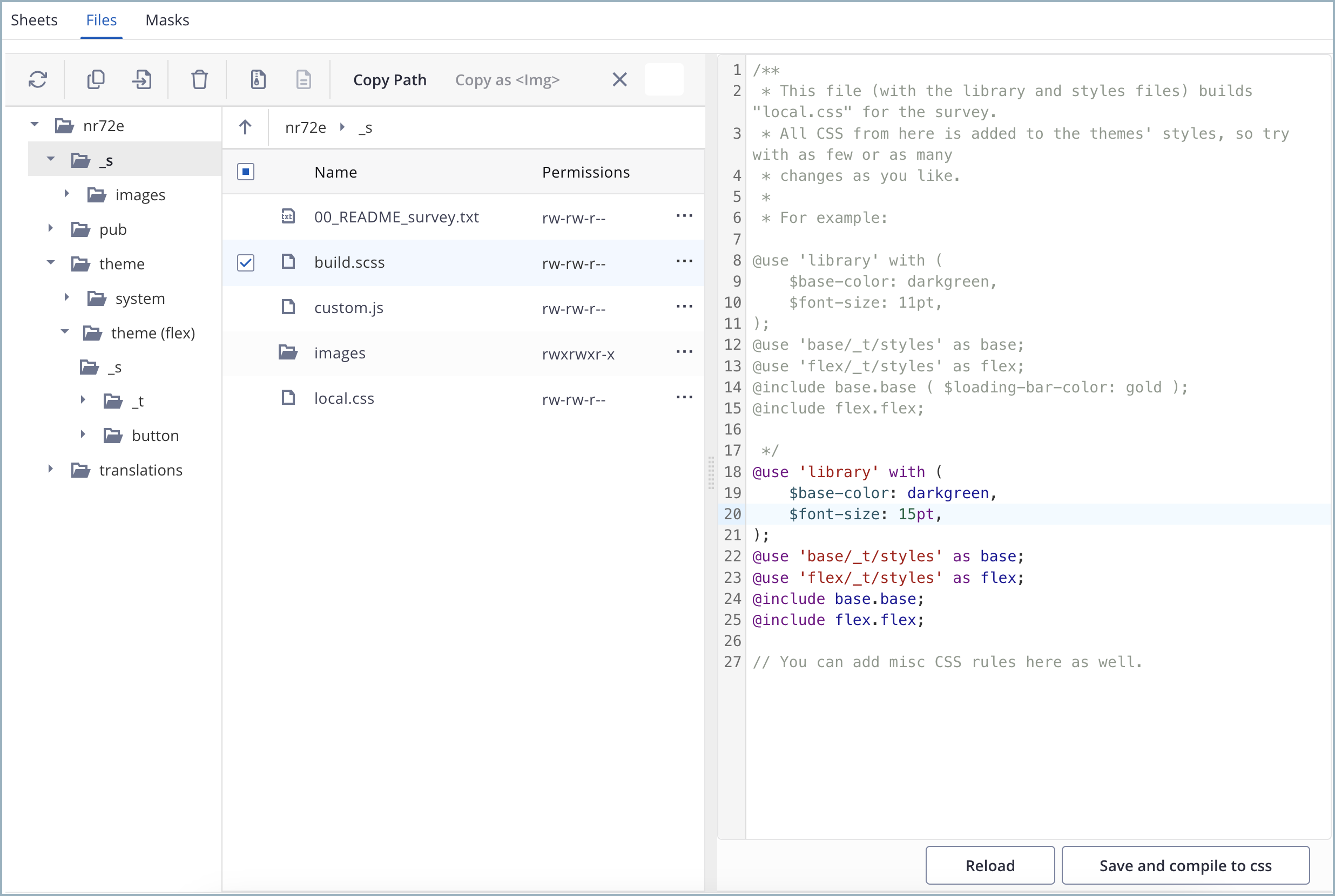Click the compress archive icon
1335x896 pixels.
258,79
